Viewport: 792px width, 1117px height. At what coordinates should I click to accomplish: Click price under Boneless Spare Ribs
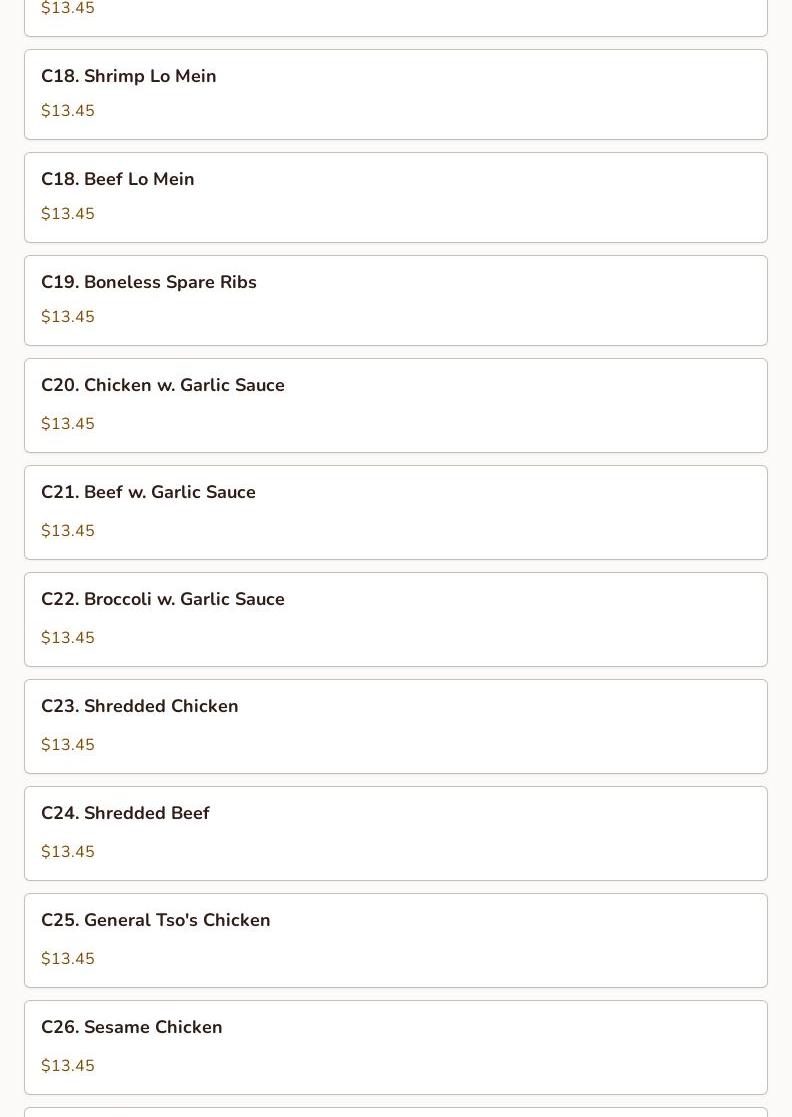coord(68,317)
